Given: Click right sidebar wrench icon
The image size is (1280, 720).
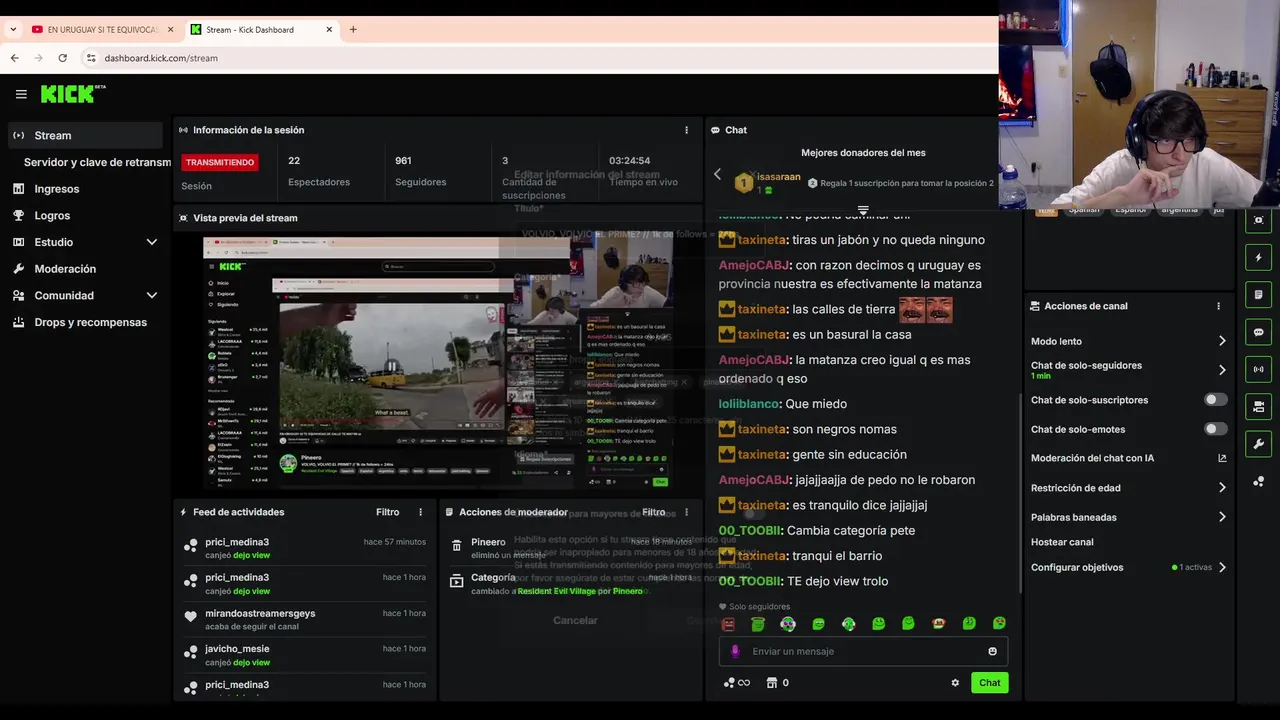Looking at the screenshot, I should tap(1258, 444).
